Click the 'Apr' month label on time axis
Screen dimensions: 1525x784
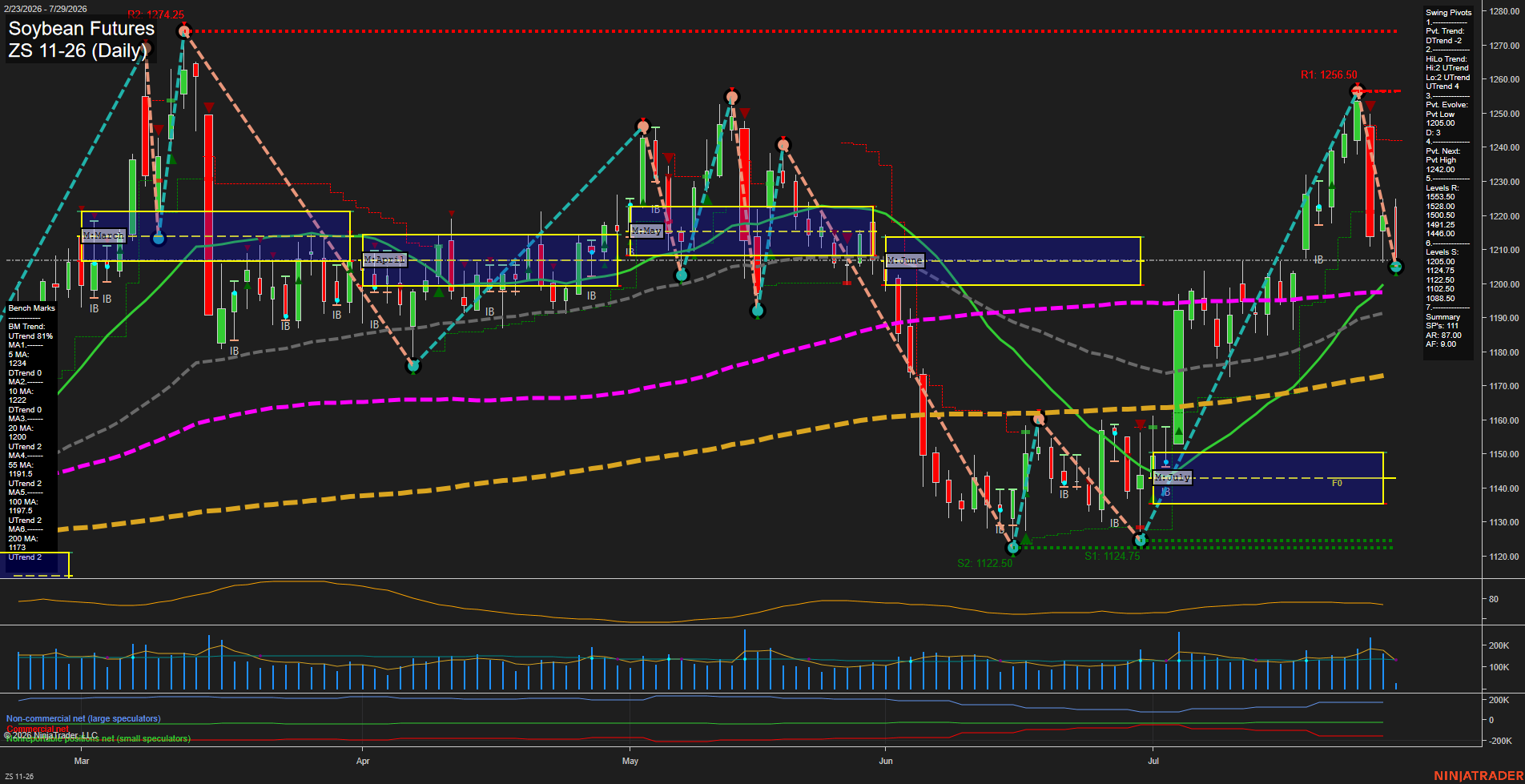[363, 761]
